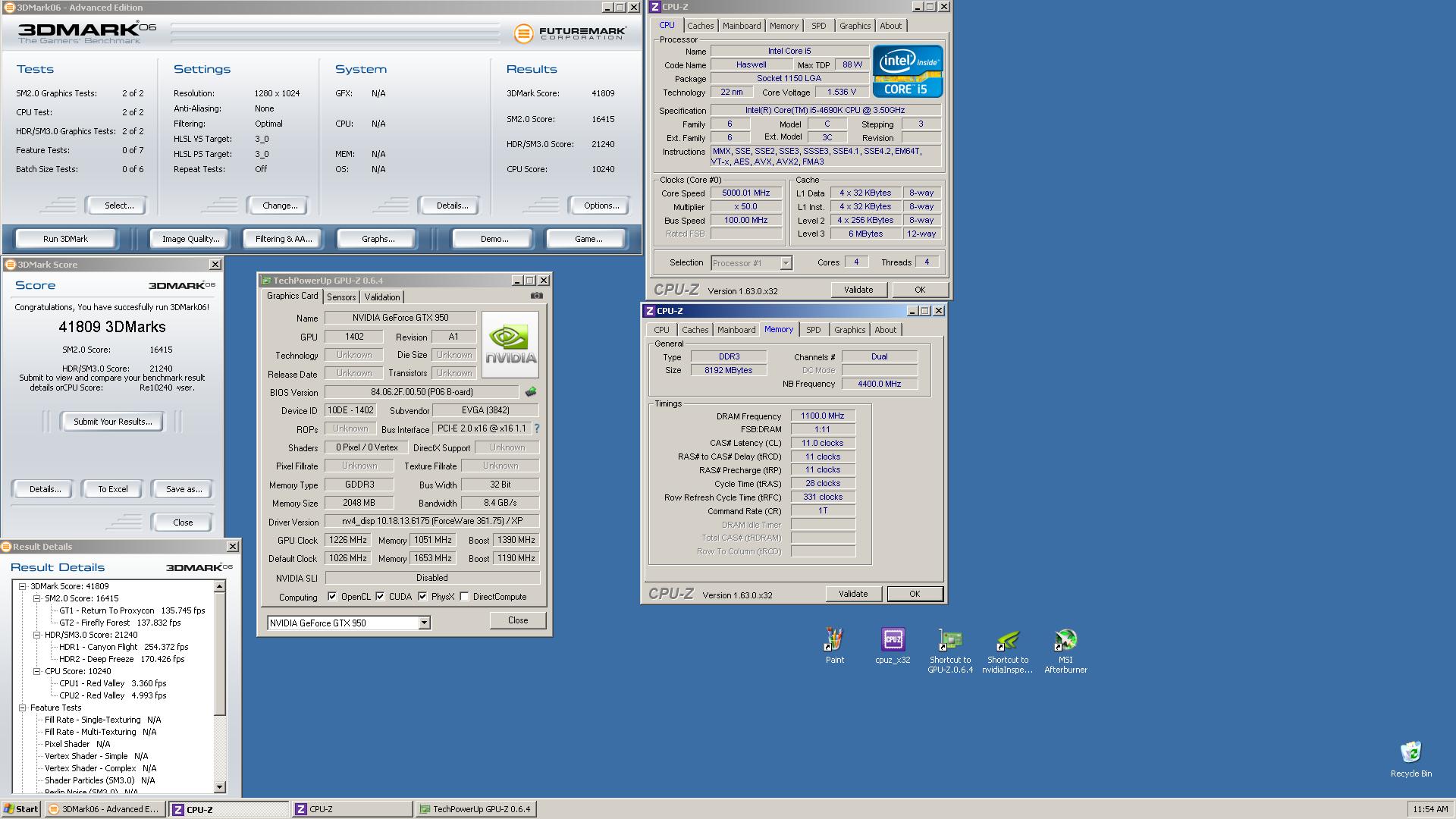Open SPD tab in top CPU-Z window
The image size is (1456, 819).
(x=818, y=26)
